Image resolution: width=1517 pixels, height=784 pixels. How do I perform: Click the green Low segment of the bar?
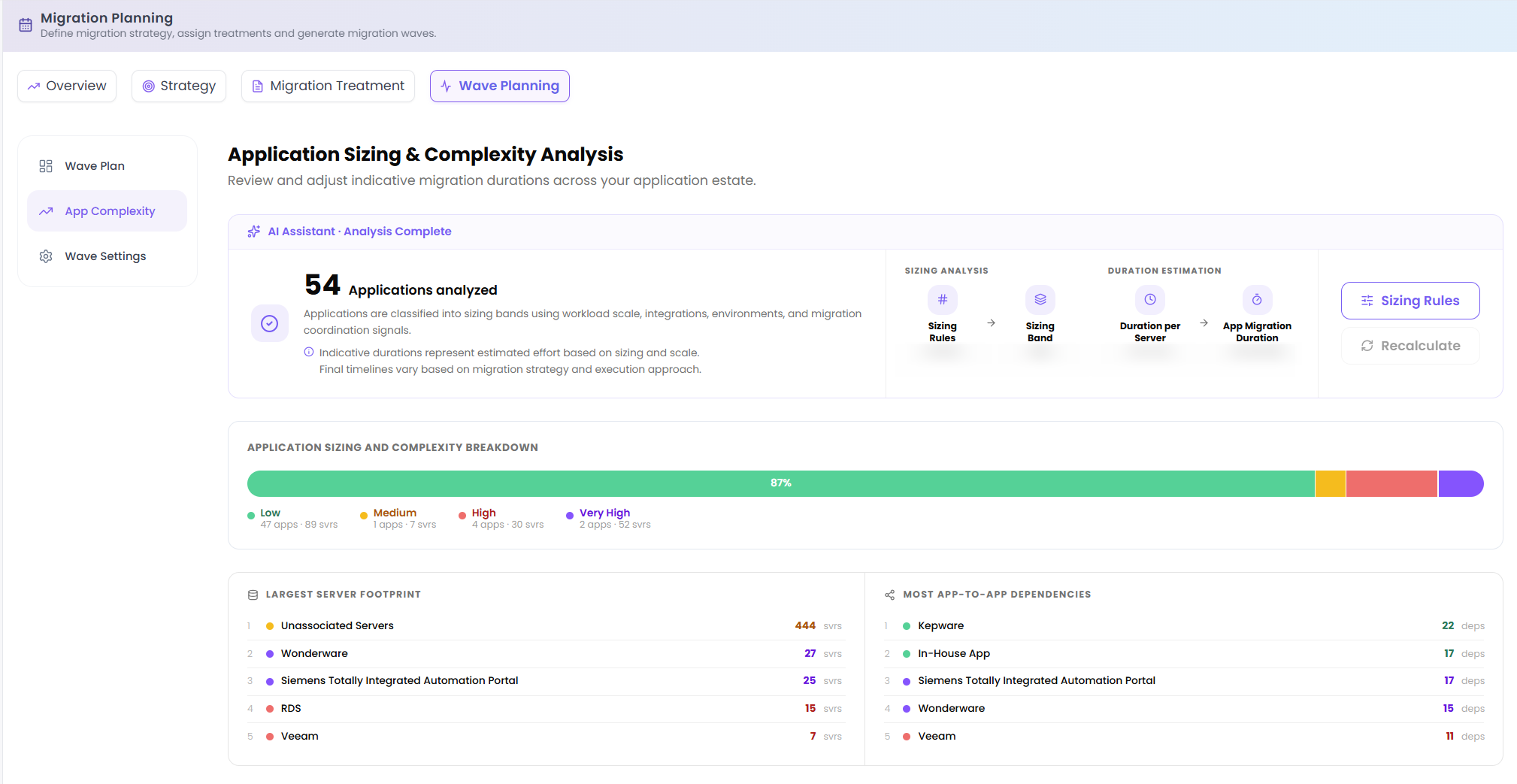781,483
